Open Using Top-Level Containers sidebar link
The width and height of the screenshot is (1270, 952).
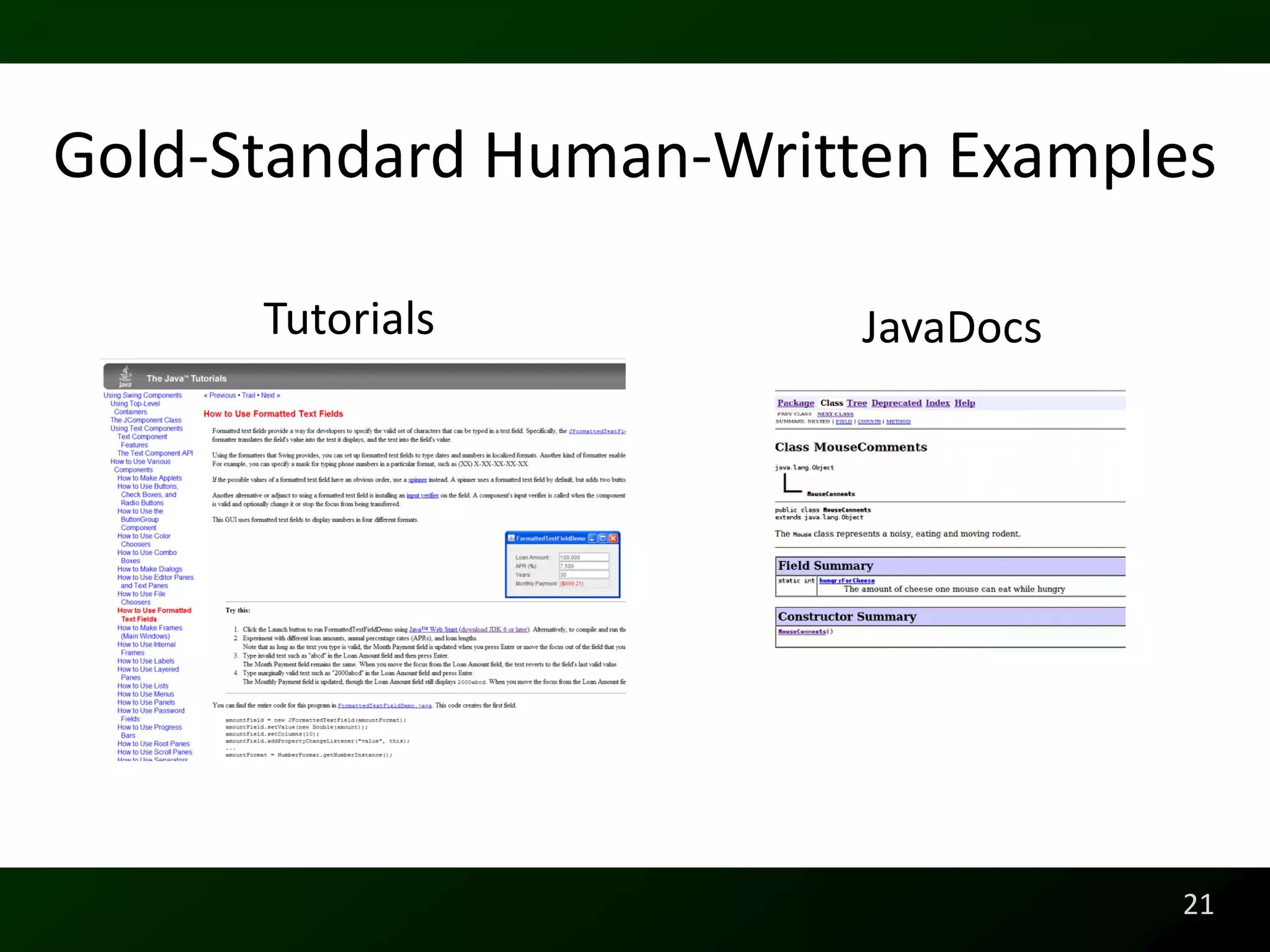[135, 408]
